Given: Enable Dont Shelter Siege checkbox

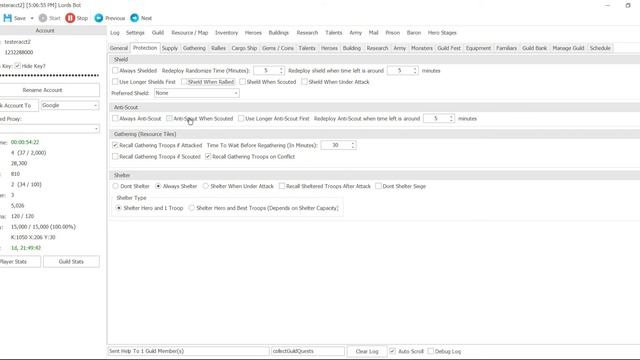Looking at the screenshot, I should pos(378,186).
